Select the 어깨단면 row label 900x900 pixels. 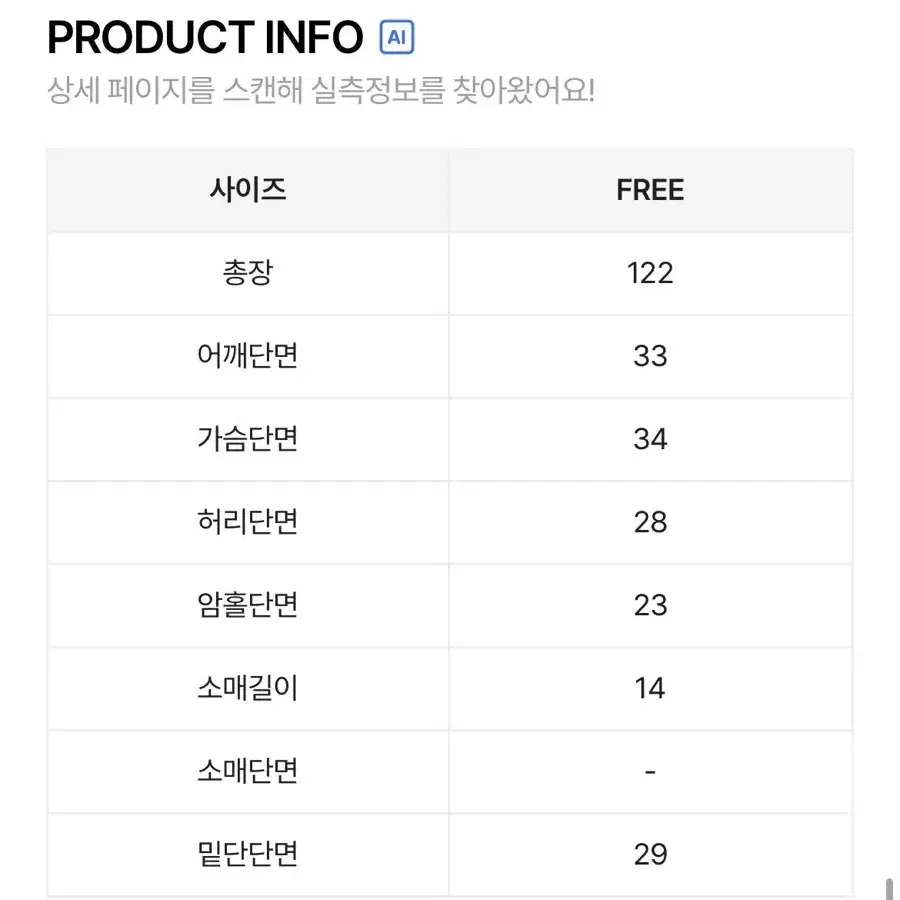point(248,356)
